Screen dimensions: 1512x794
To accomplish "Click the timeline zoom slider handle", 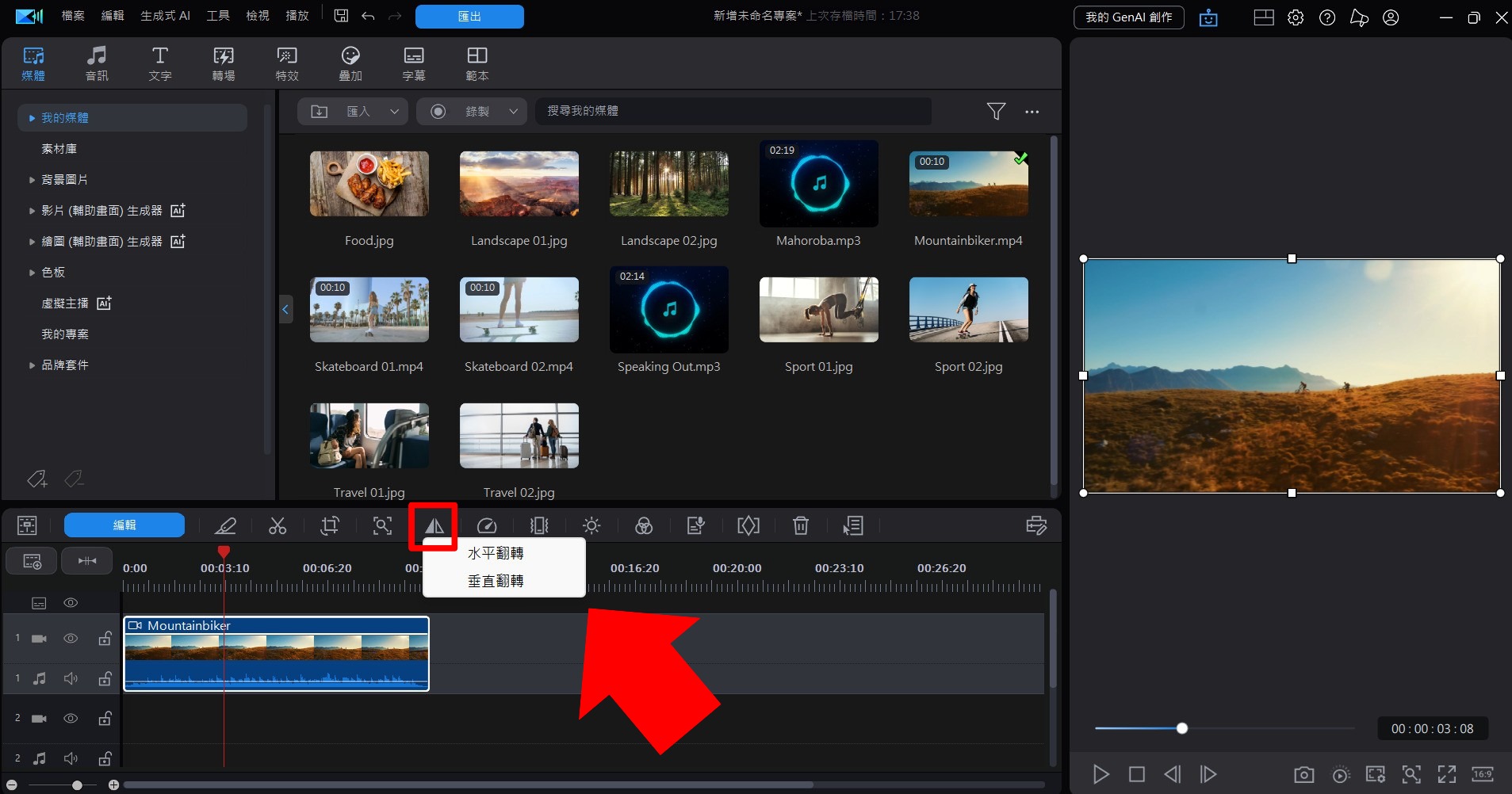I will [77, 785].
